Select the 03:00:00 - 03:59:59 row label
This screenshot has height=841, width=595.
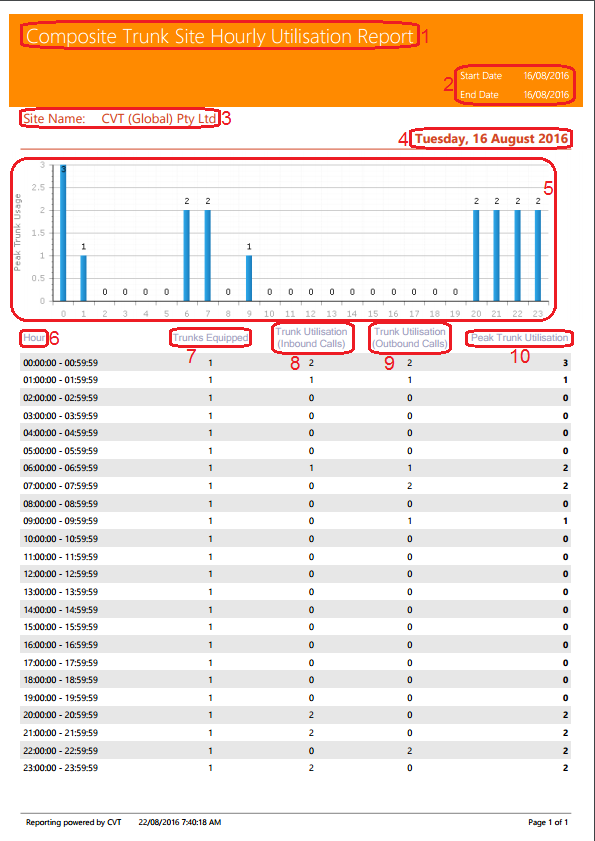click(x=61, y=416)
